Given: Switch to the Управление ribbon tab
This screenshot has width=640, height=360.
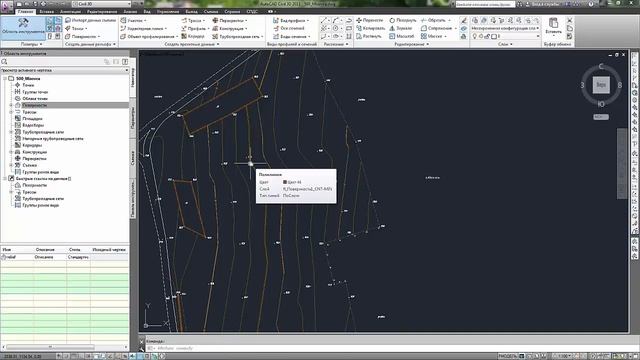Looking at the screenshot, I should [x=168, y=12].
